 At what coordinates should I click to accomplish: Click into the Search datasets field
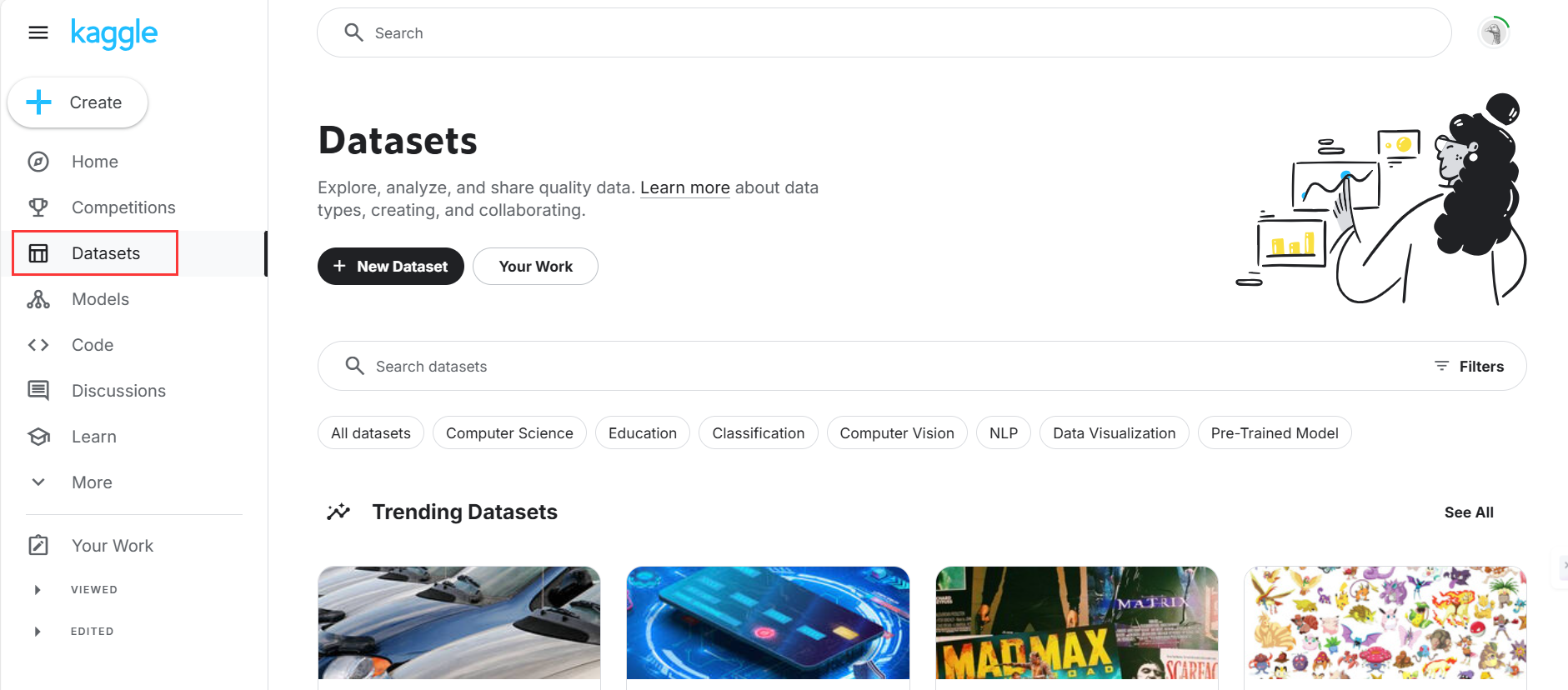tap(834, 367)
